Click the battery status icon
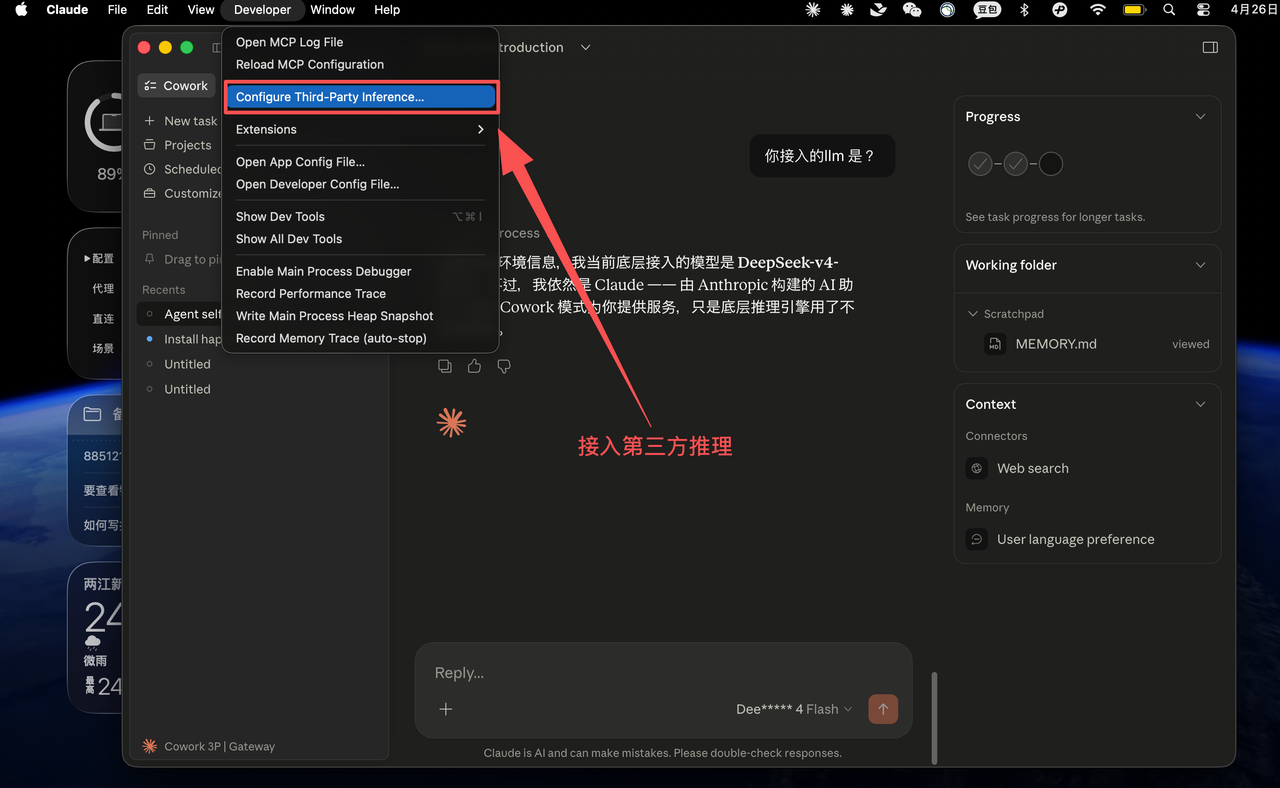This screenshot has height=788, width=1280. click(1134, 10)
